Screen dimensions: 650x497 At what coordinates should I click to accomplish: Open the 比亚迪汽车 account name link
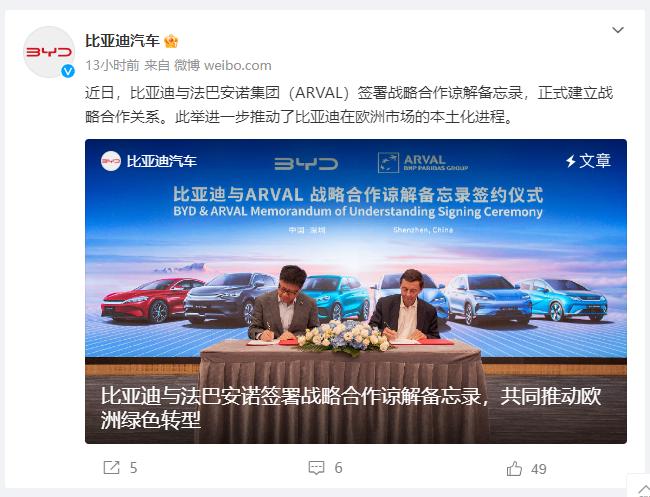[x=122, y=41]
